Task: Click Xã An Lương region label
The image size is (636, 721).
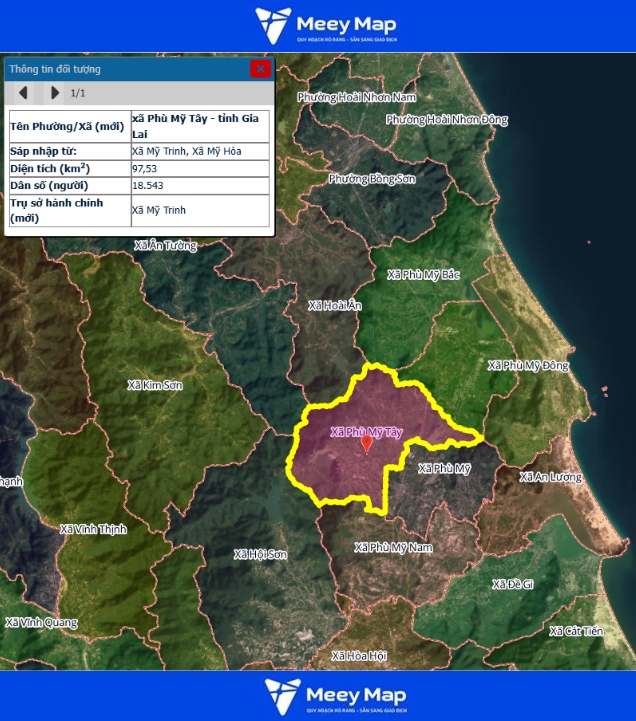Action: [x=550, y=478]
